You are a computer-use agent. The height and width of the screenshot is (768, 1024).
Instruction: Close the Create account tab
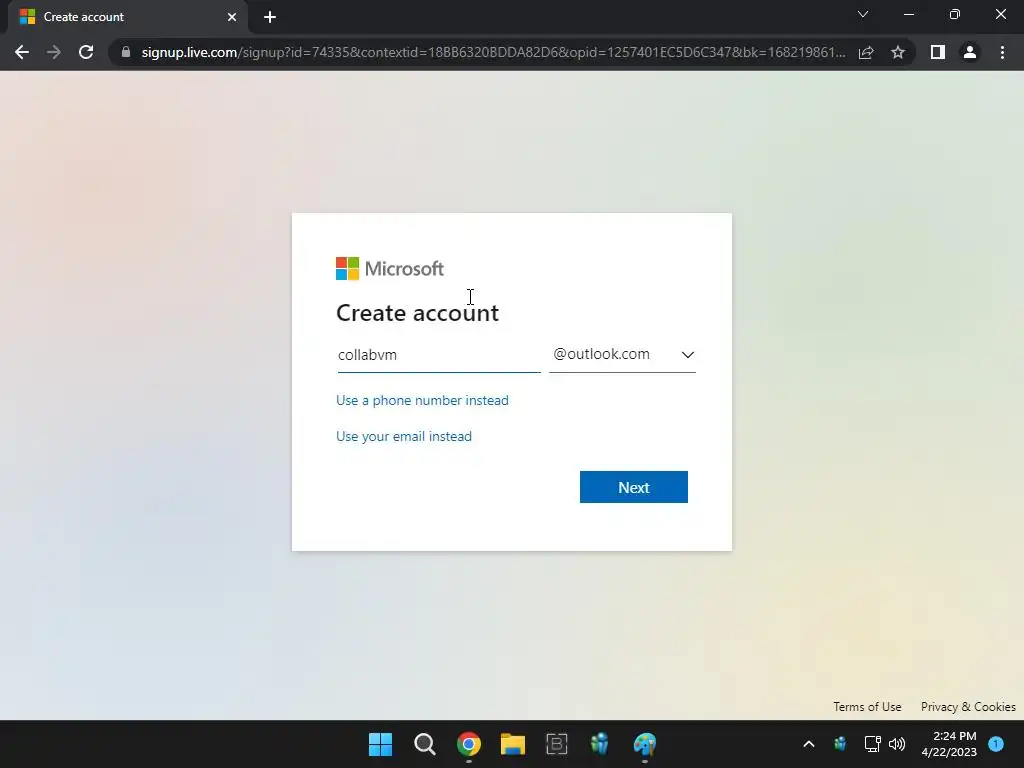click(x=232, y=17)
